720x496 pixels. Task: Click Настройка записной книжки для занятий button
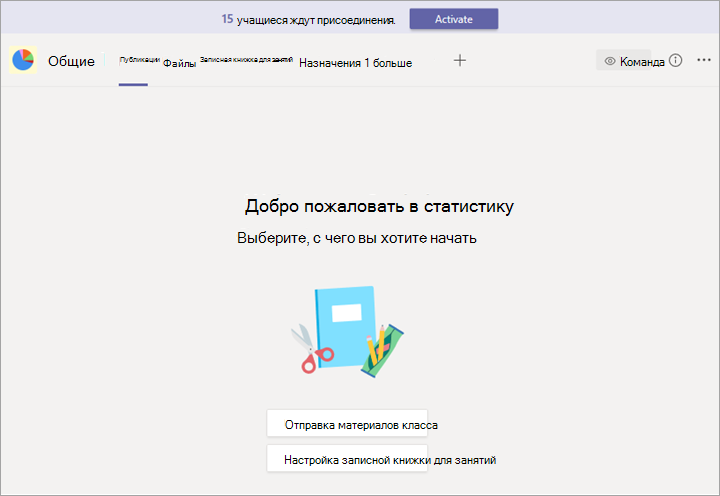tap(347, 458)
